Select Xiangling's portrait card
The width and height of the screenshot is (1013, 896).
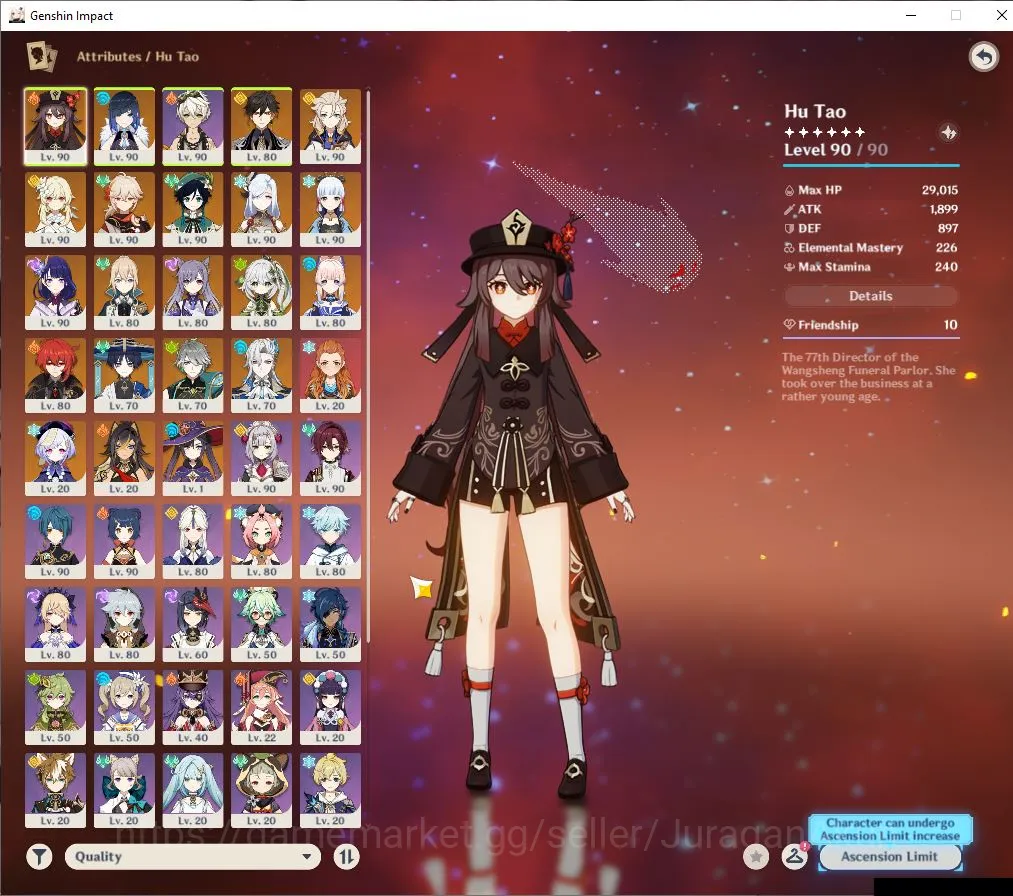pyautogui.click(x=124, y=541)
